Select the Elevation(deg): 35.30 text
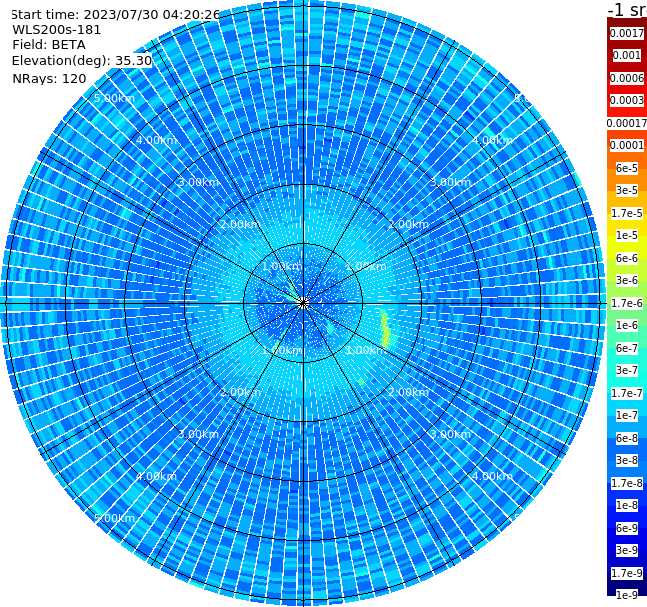647x607 pixels. click(82, 61)
